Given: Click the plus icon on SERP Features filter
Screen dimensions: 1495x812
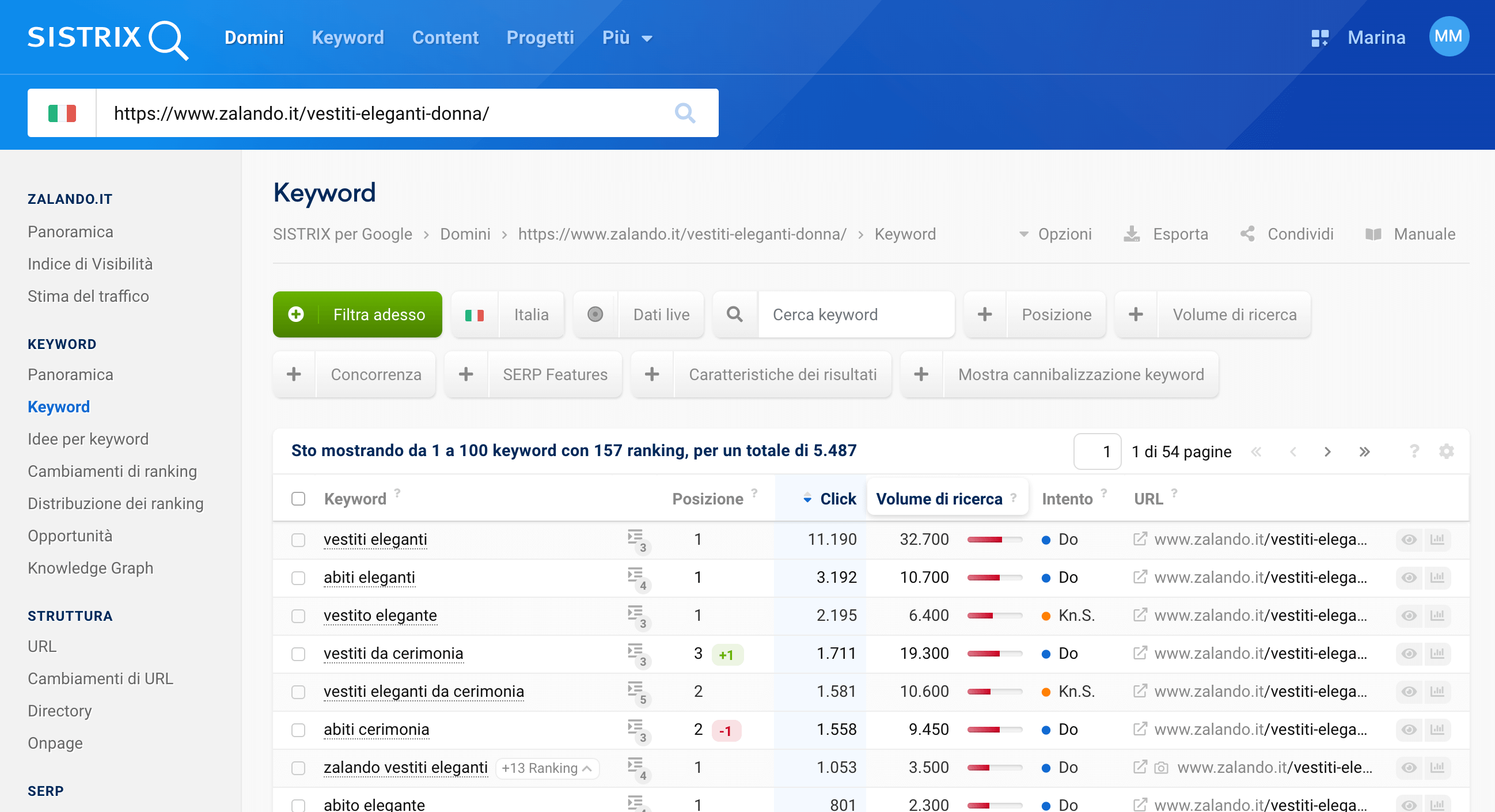Looking at the screenshot, I should (x=466, y=374).
